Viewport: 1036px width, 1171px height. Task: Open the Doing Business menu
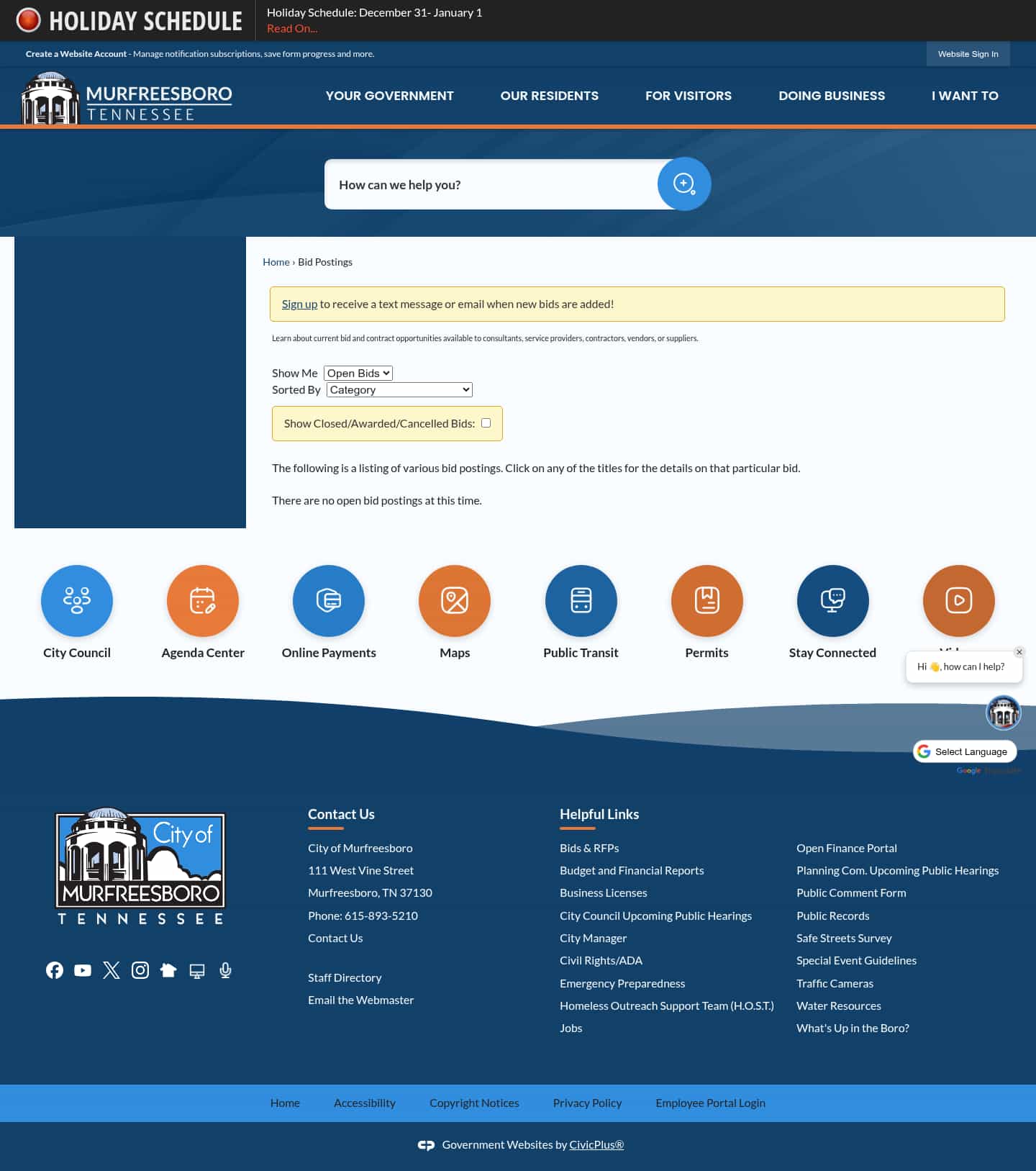tap(832, 96)
